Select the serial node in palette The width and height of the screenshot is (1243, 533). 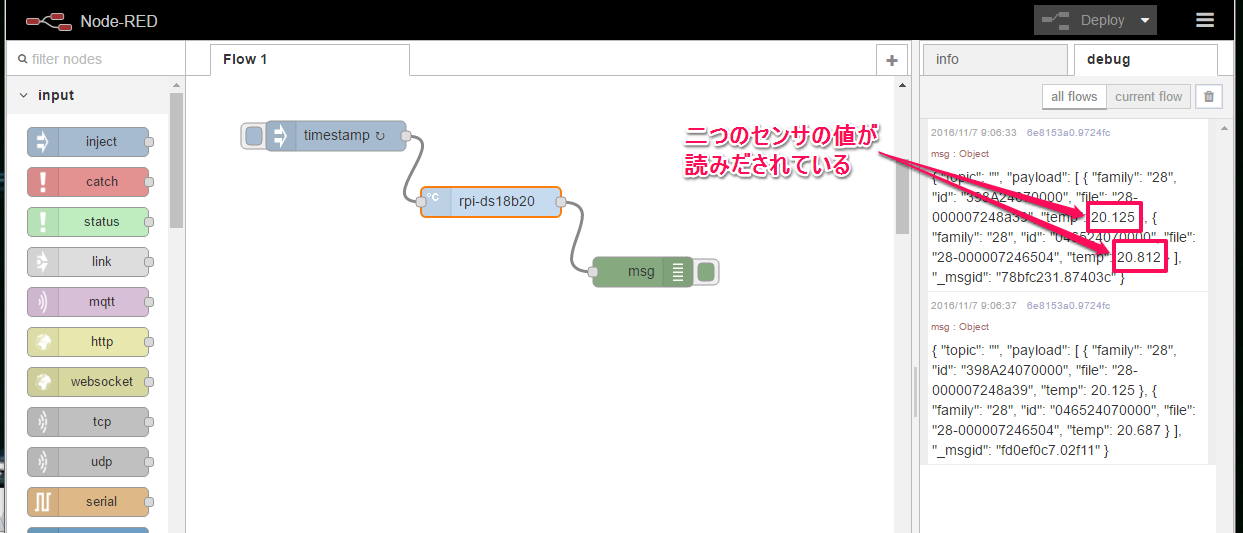pos(88,502)
